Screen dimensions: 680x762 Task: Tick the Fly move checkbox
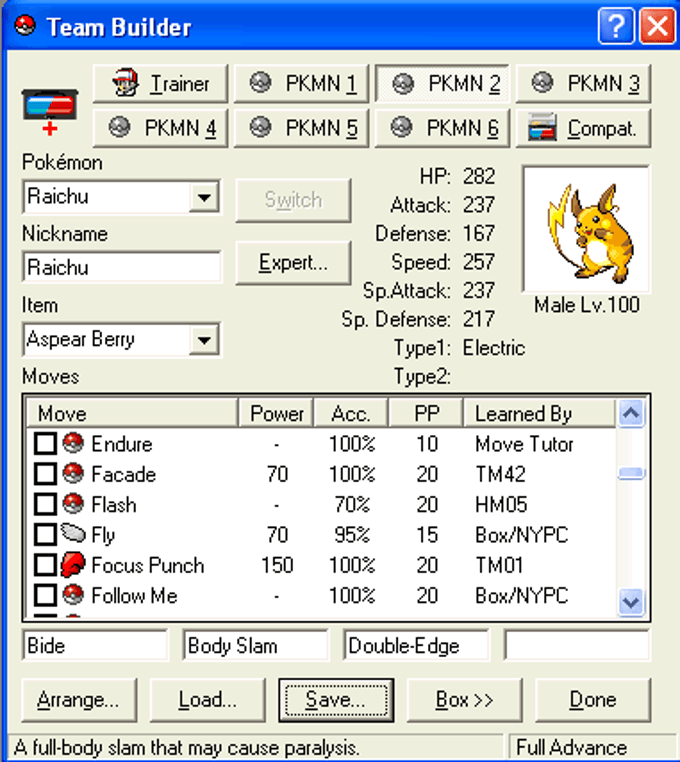[x=45, y=535]
